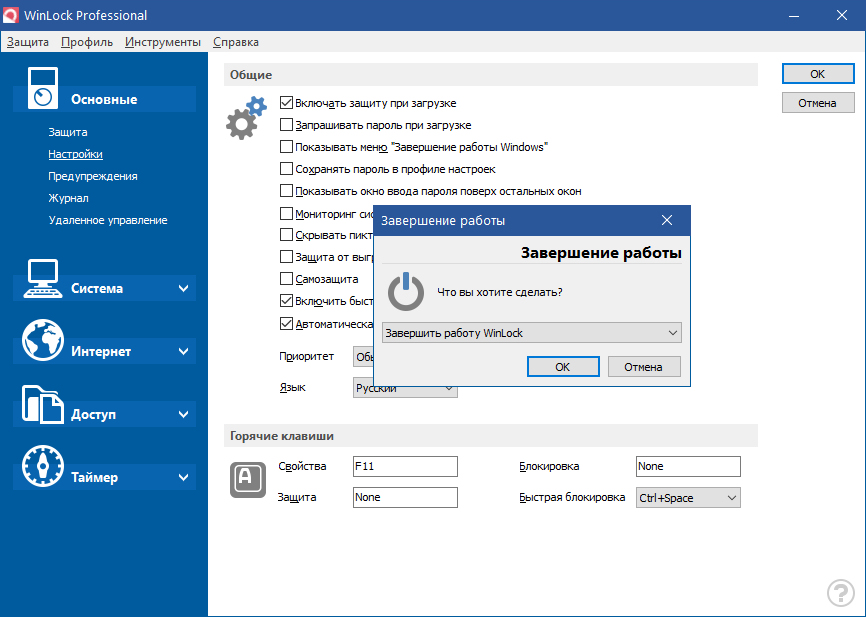This screenshot has width=866, height=617.
Task: Expand the Система sidebar section
Action: [183, 289]
